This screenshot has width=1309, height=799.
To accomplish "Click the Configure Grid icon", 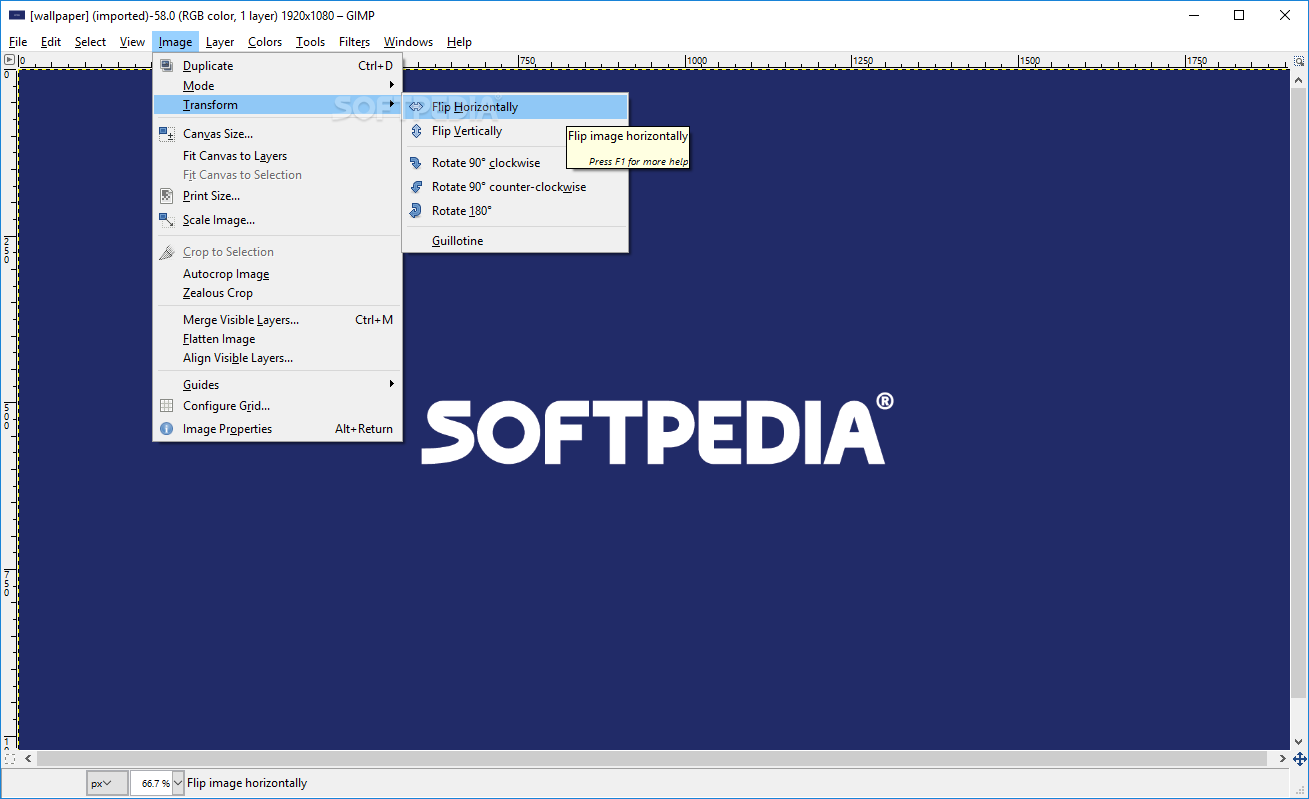I will 167,406.
